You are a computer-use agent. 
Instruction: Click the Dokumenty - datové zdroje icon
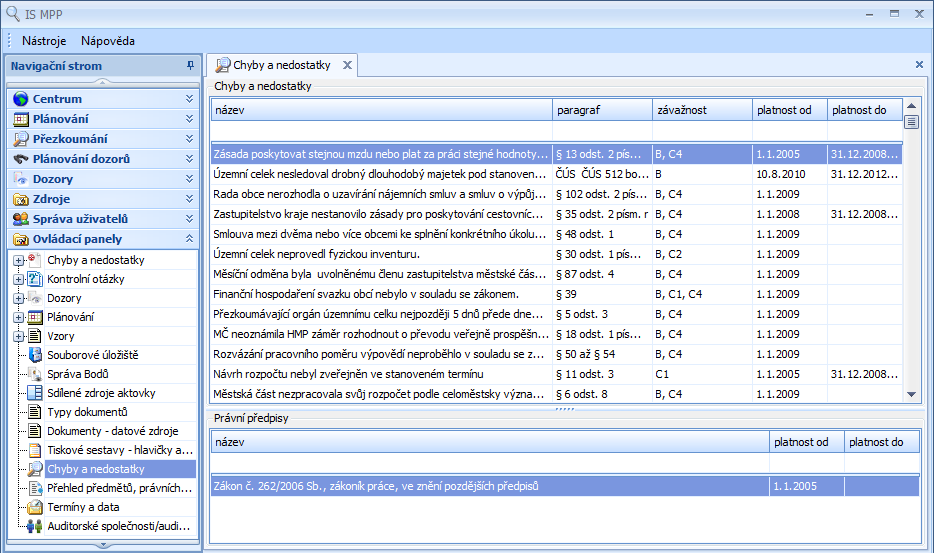coord(35,431)
